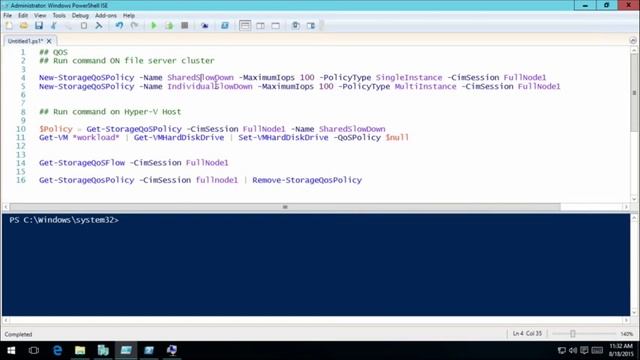Click the Copy toolbar icon
640x360 pixels.
coord(69,26)
